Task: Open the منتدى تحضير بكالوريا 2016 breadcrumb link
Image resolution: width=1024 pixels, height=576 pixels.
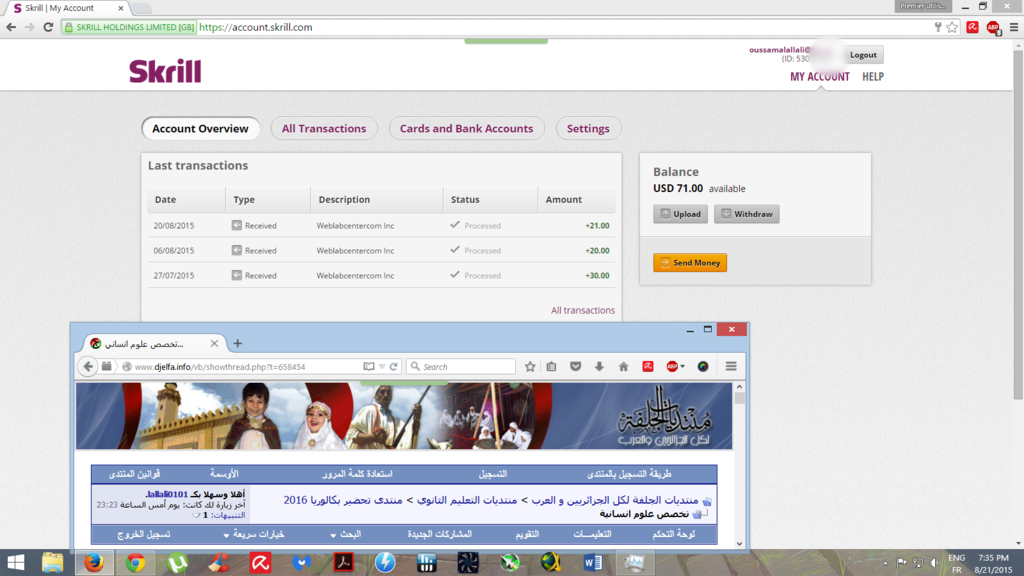Action: [343, 500]
